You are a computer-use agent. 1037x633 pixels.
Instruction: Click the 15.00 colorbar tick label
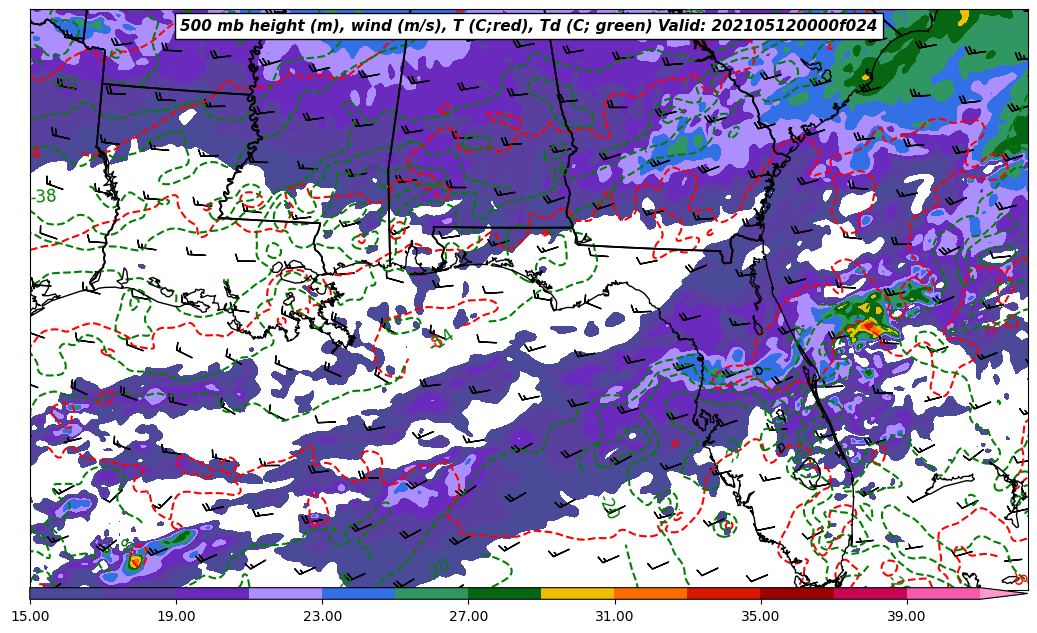click(30, 616)
